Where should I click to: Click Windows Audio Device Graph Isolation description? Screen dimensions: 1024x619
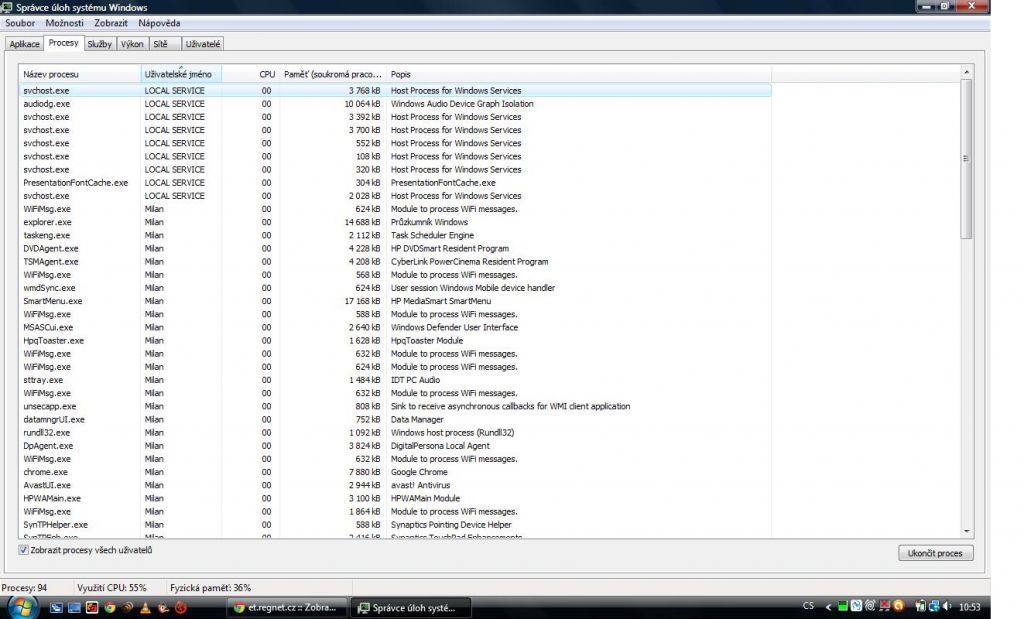coord(462,104)
